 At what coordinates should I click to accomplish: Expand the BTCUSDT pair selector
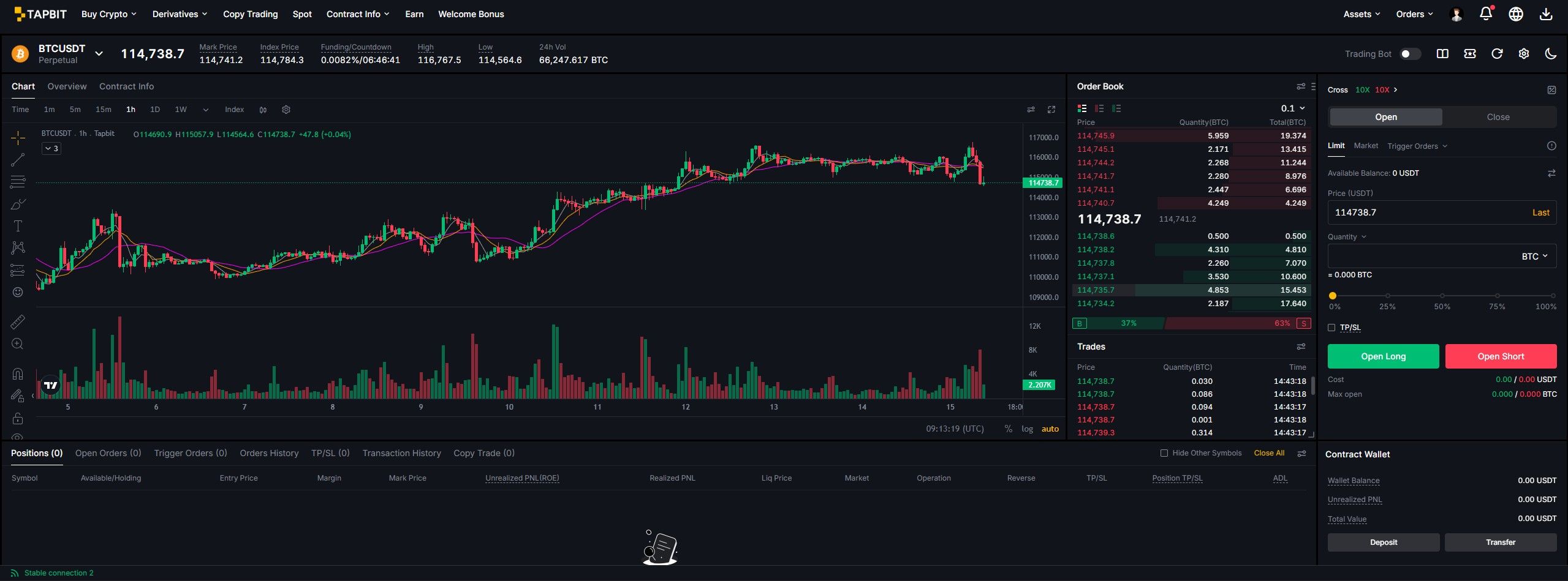(x=99, y=54)
